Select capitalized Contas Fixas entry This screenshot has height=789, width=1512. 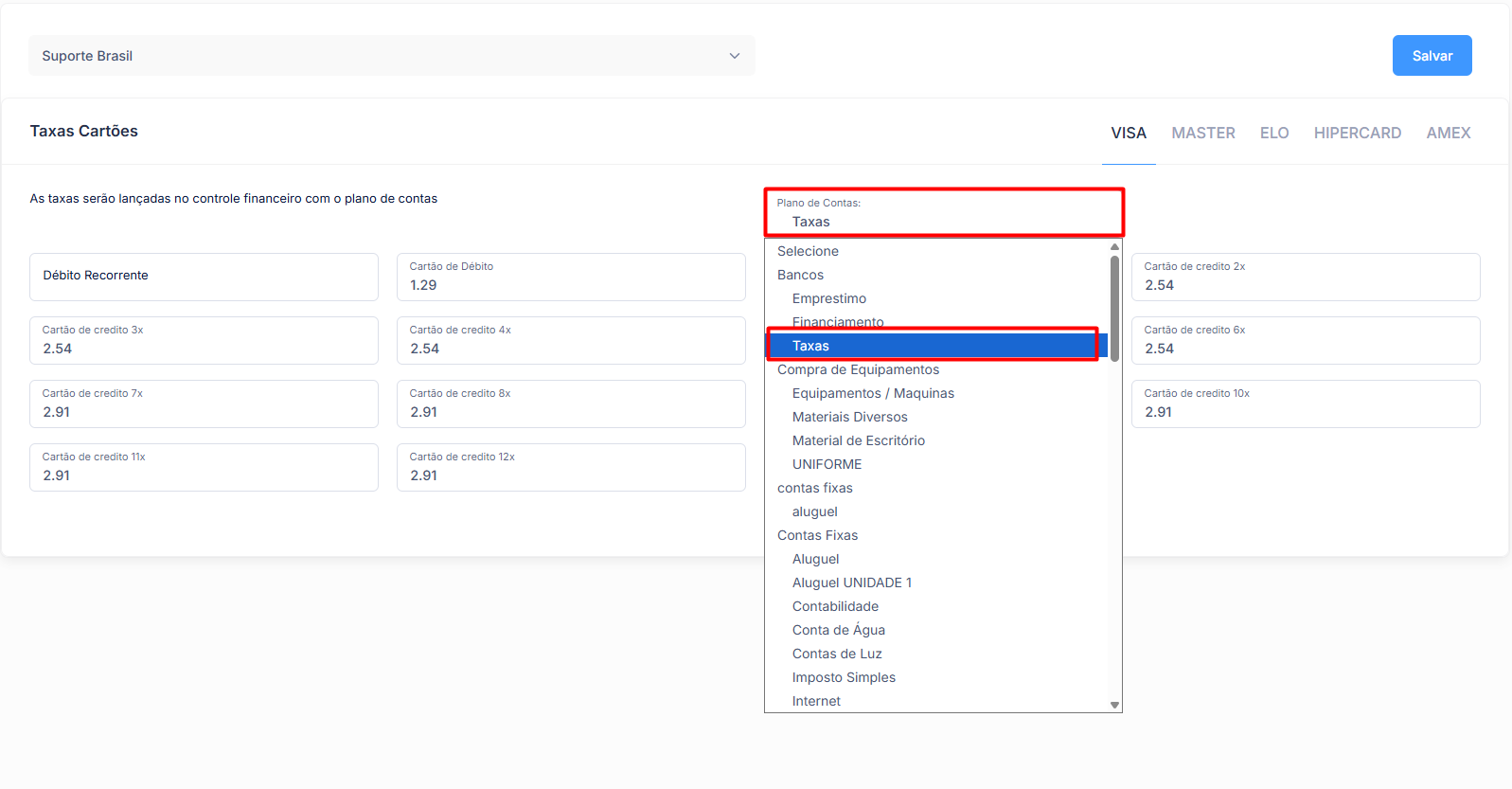[x=936, y=535]
